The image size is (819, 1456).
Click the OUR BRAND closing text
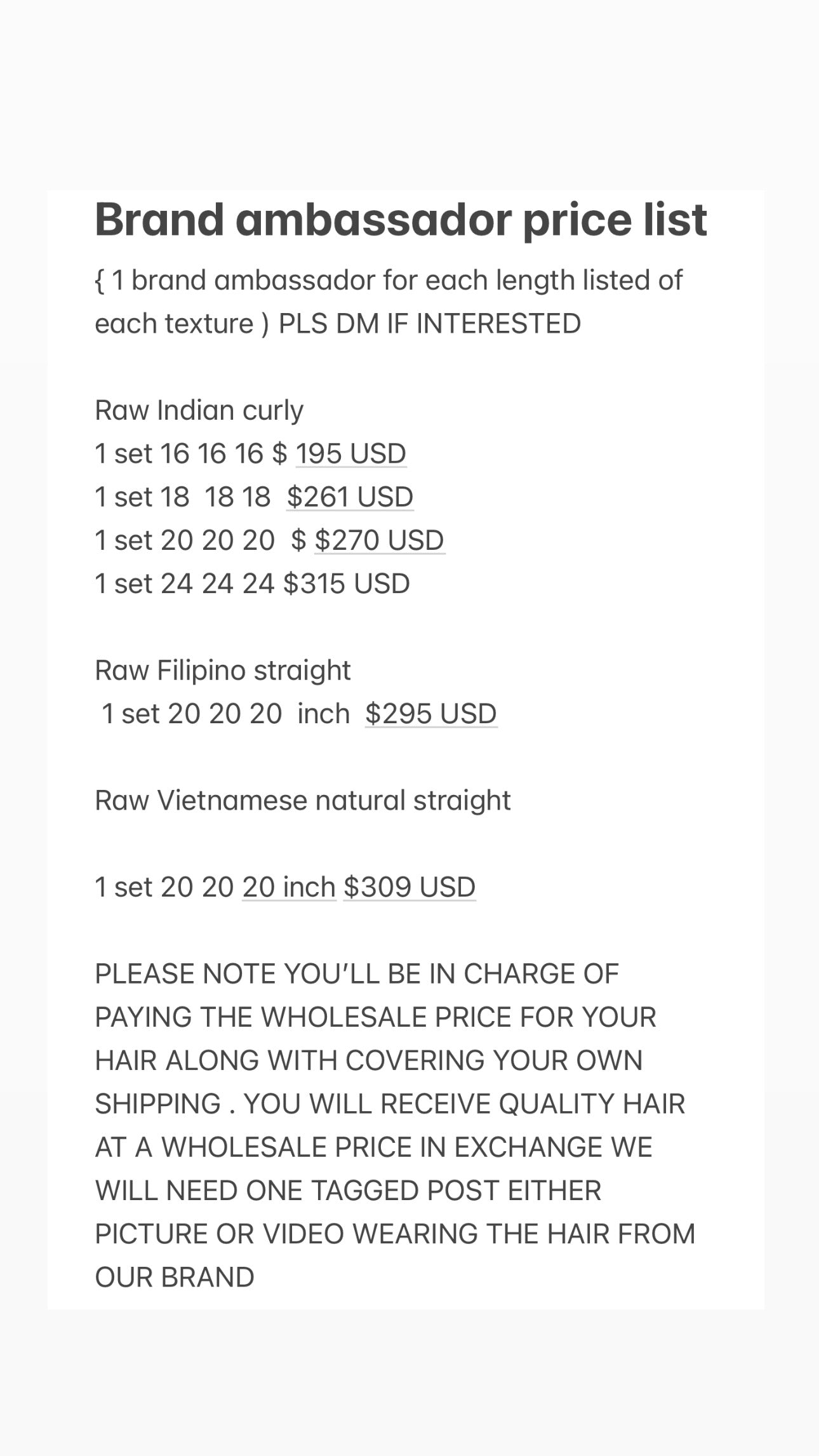click(x=175, y=1278)
